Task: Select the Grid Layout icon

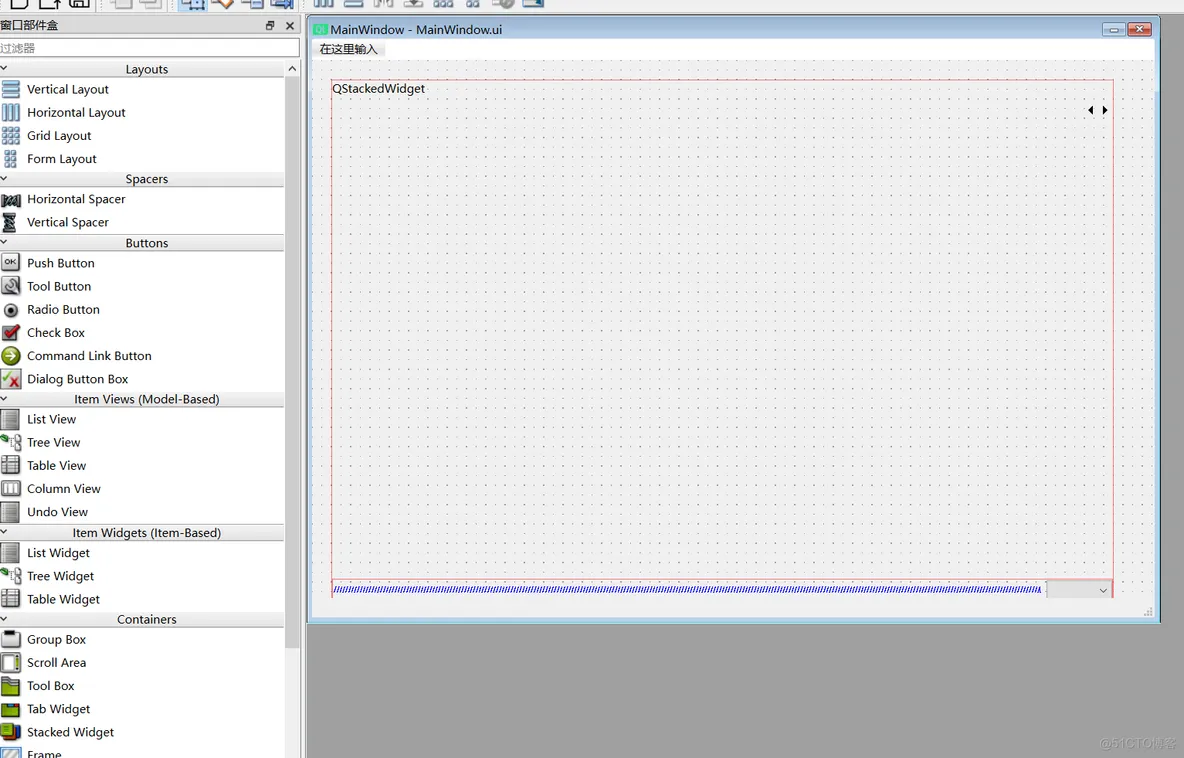Action: (x=11, y=135)
